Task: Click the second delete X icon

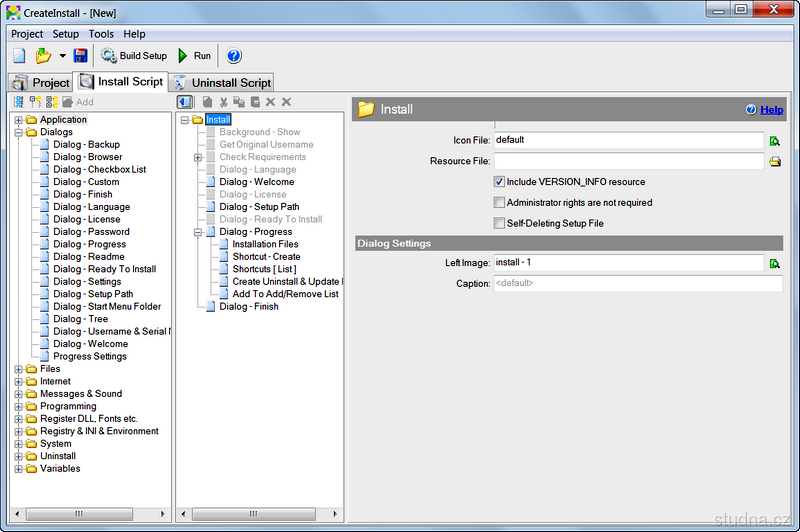Action: click(287, 102)
